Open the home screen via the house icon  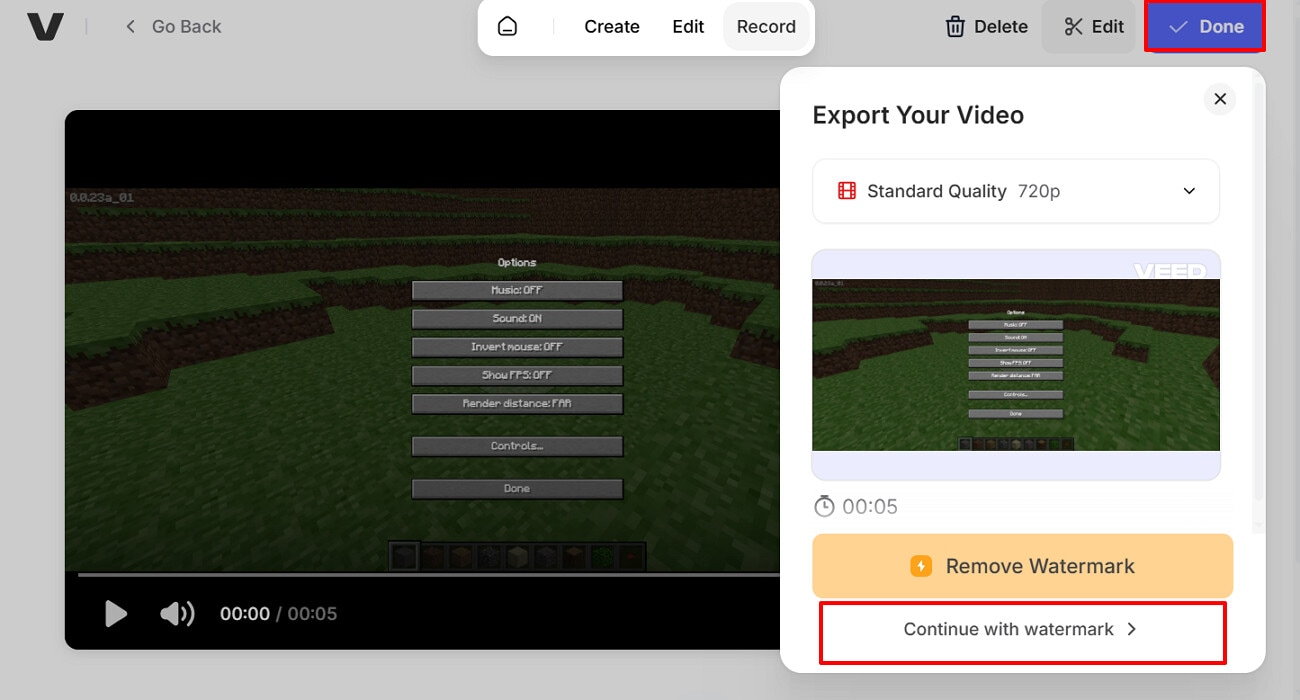pyautogui.click(x=509, y=27)
